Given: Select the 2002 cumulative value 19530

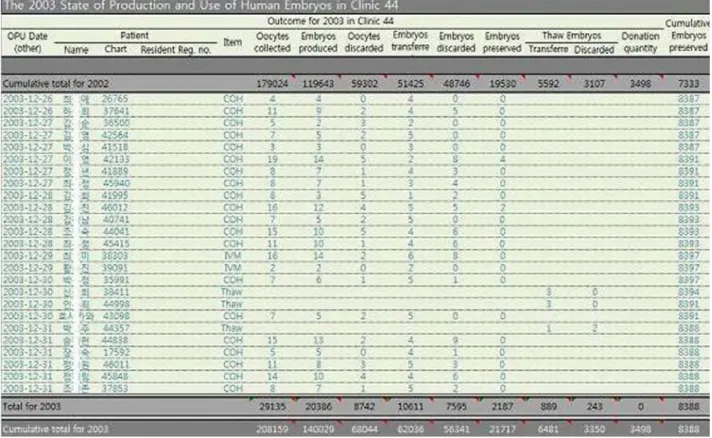Looking at the screenshot, I should point(502,84).
